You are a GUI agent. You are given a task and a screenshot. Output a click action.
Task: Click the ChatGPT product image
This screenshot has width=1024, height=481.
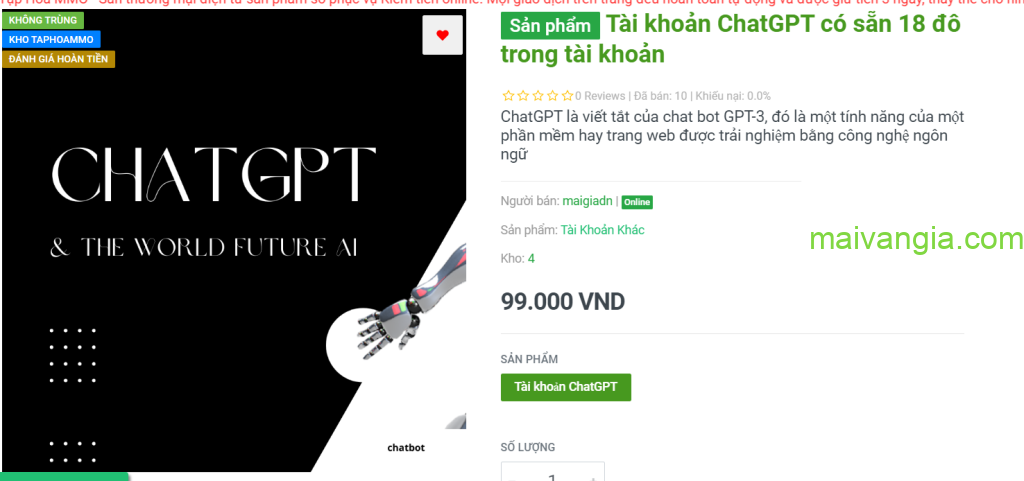click(234, 240)
